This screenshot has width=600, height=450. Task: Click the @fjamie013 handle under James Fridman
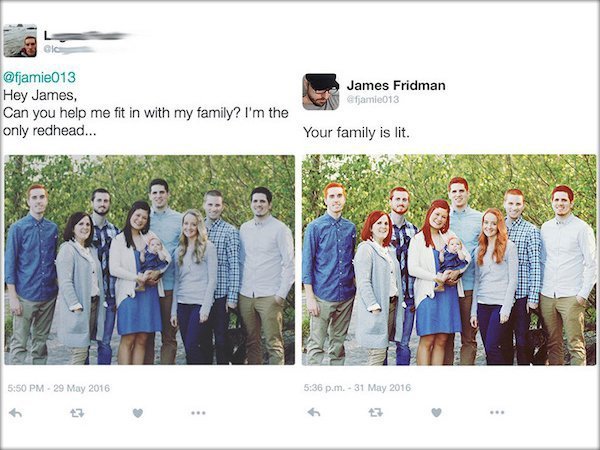[373, 99]
